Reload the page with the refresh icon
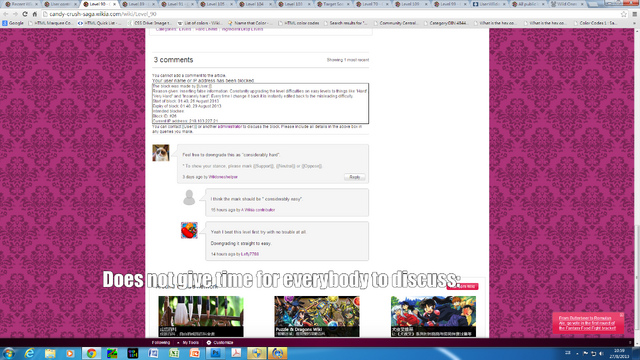The image size is (640, 360). tap(25, 14)
